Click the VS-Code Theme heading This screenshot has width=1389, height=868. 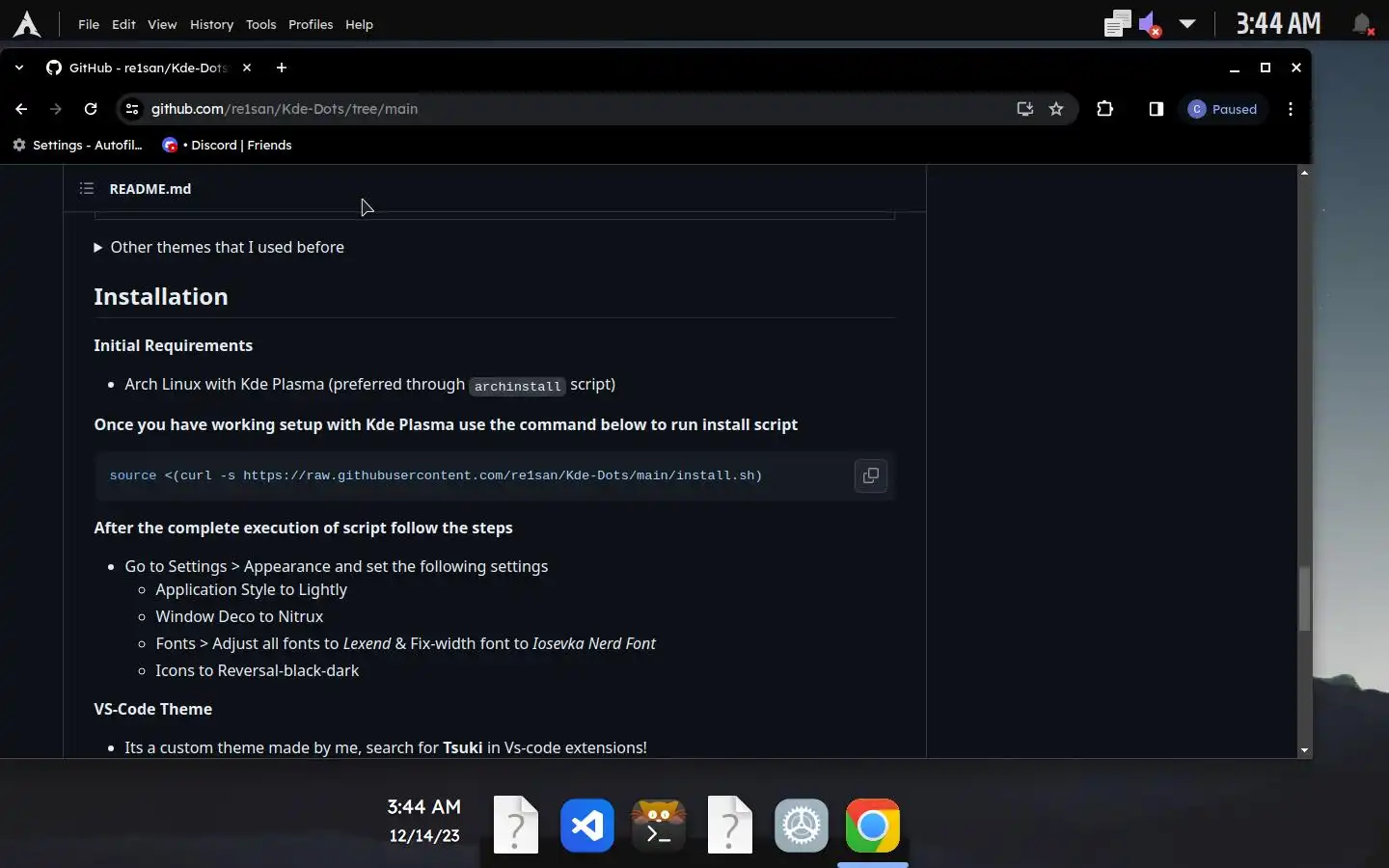pos(153,709)
